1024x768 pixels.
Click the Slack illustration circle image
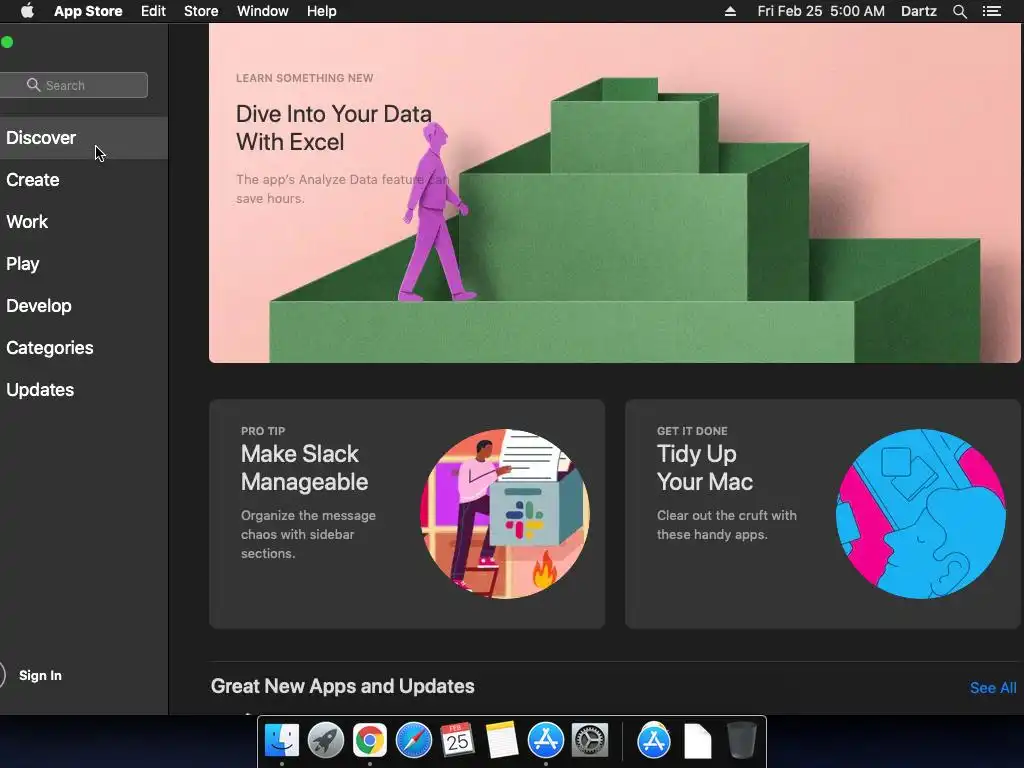[505, 513]
